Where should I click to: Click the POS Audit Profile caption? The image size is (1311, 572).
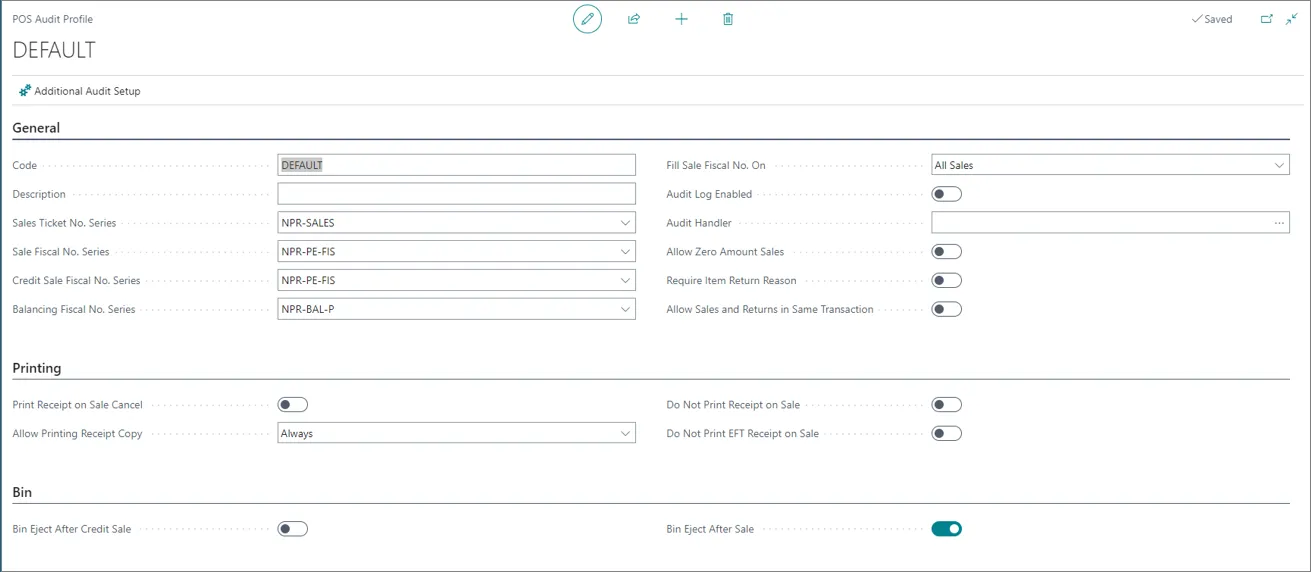pyautogui.click(x=52, y=19)
